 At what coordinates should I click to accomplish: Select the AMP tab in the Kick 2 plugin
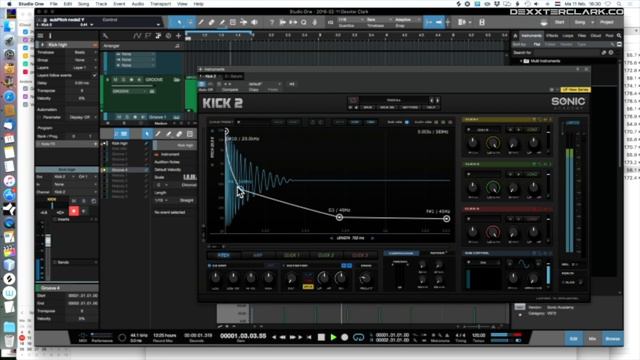click(258, 255)
